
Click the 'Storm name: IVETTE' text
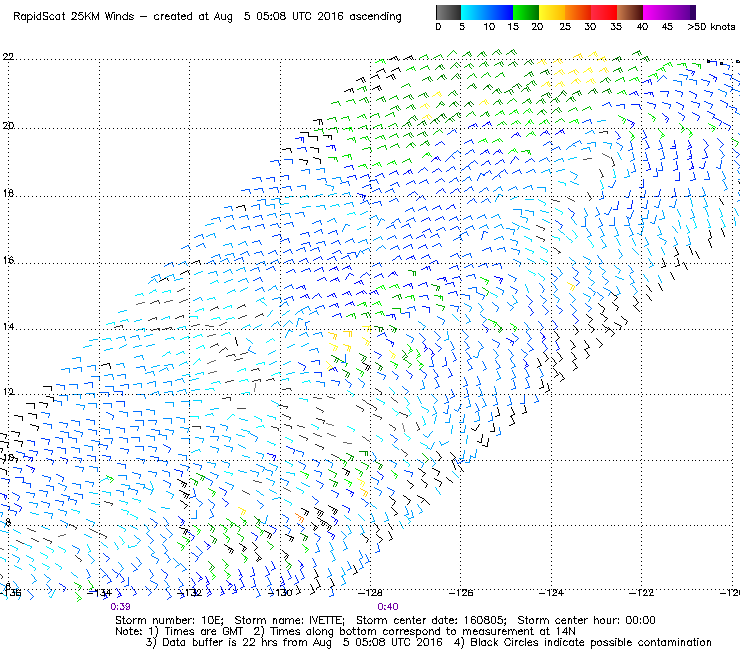(x=289, y=620)
